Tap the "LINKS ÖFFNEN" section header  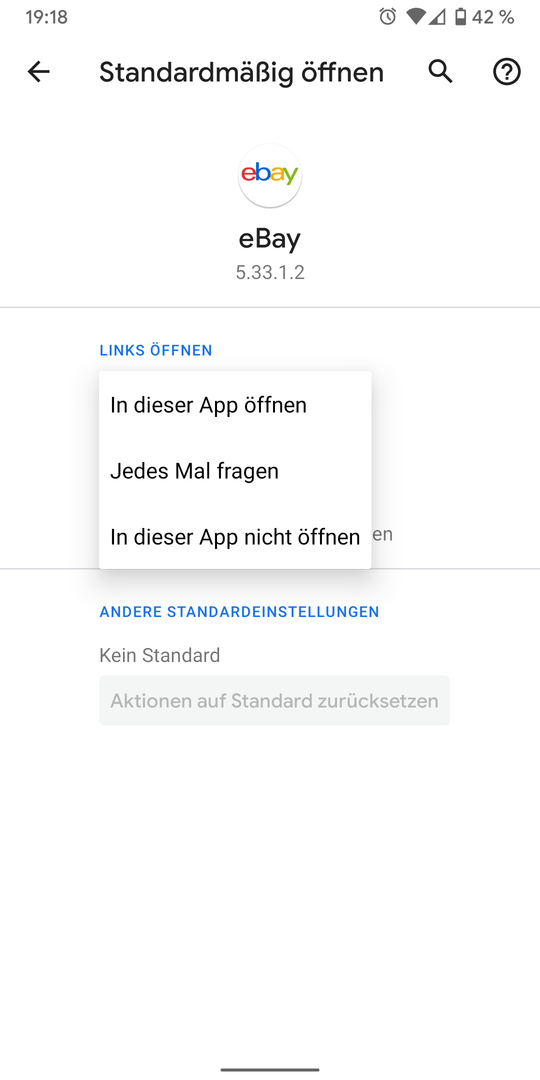156,350
